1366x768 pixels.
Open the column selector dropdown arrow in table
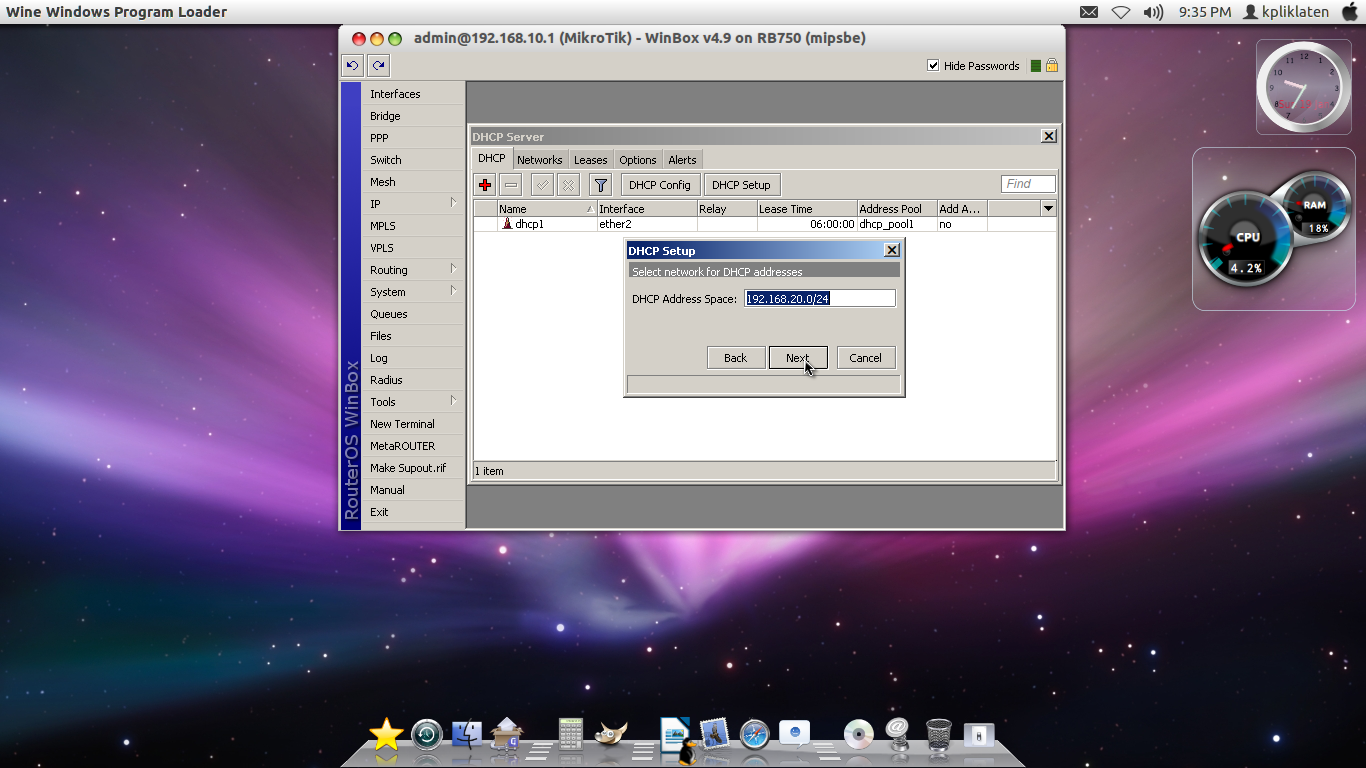[1048, 209]
